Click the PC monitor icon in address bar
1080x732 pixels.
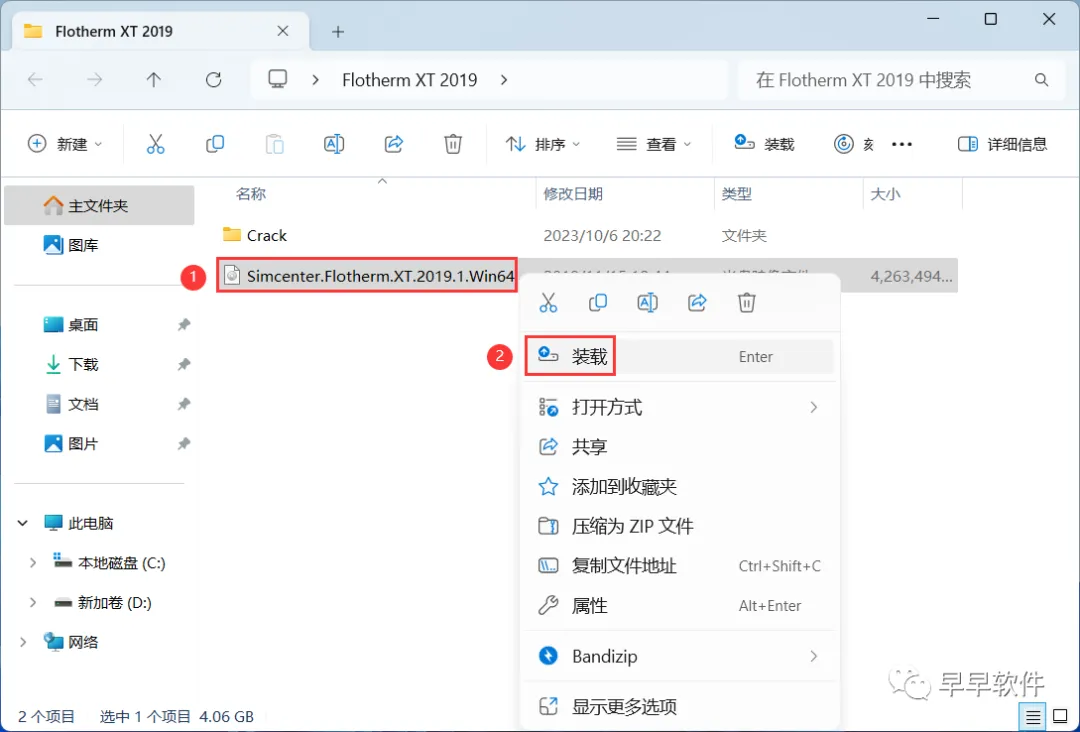pos(278,80)
